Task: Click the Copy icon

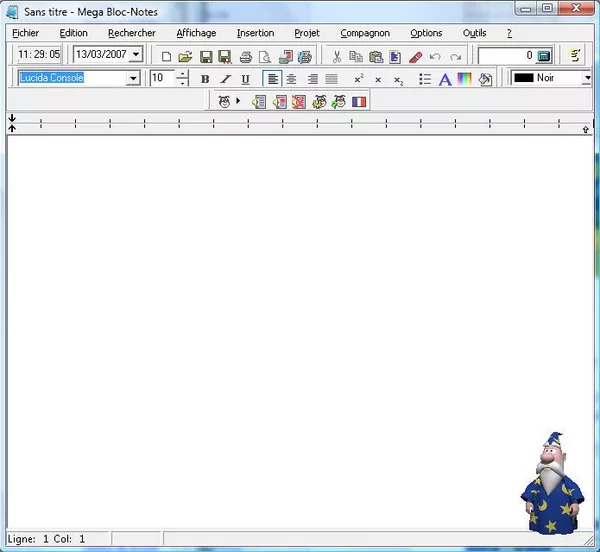Action: pos(356,57)
